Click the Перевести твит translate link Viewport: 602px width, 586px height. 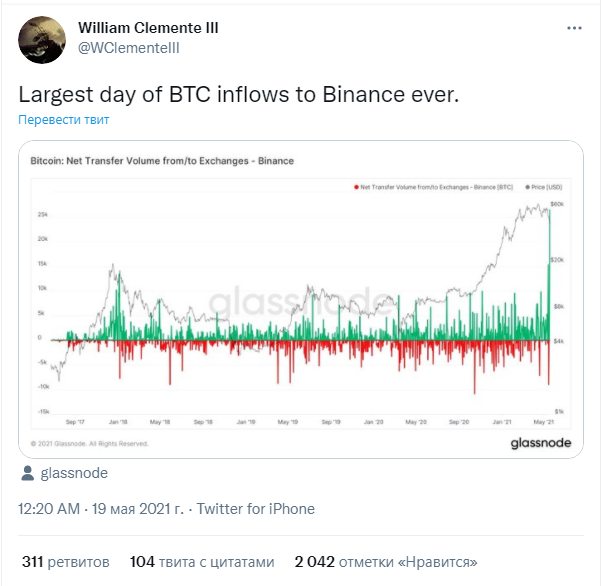click(x=64, y=119)
